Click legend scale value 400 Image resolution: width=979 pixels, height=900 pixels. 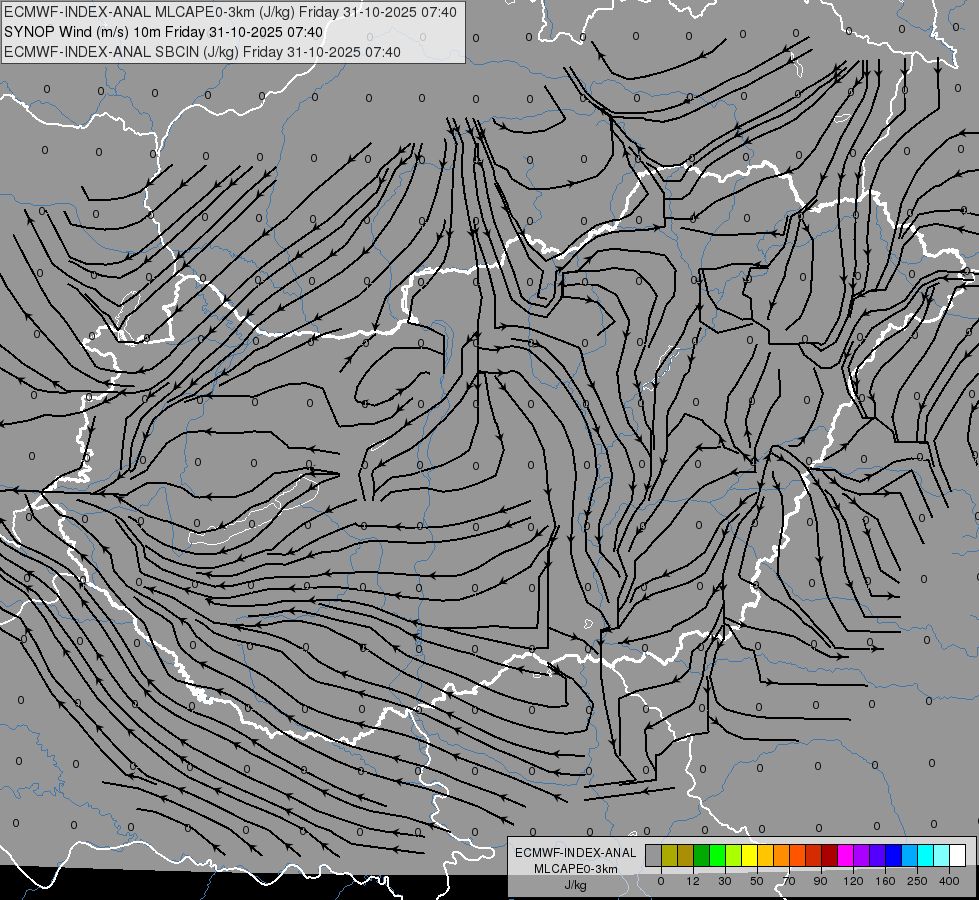click(949, 881)
